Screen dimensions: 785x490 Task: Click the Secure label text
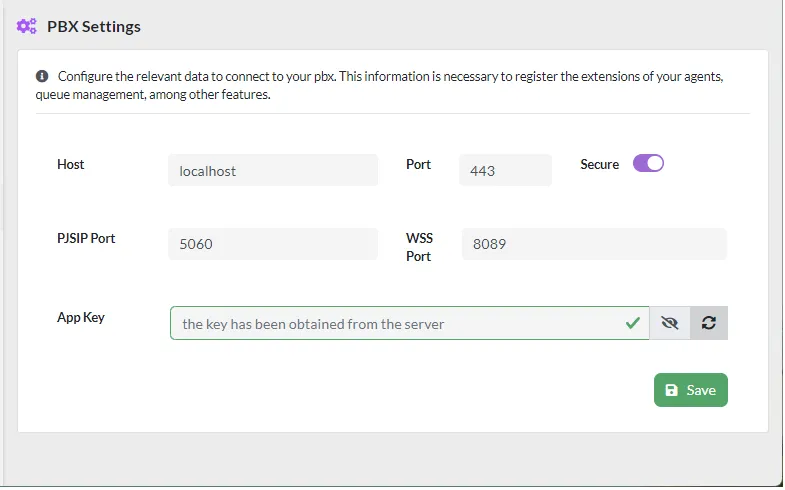[599, 164]
